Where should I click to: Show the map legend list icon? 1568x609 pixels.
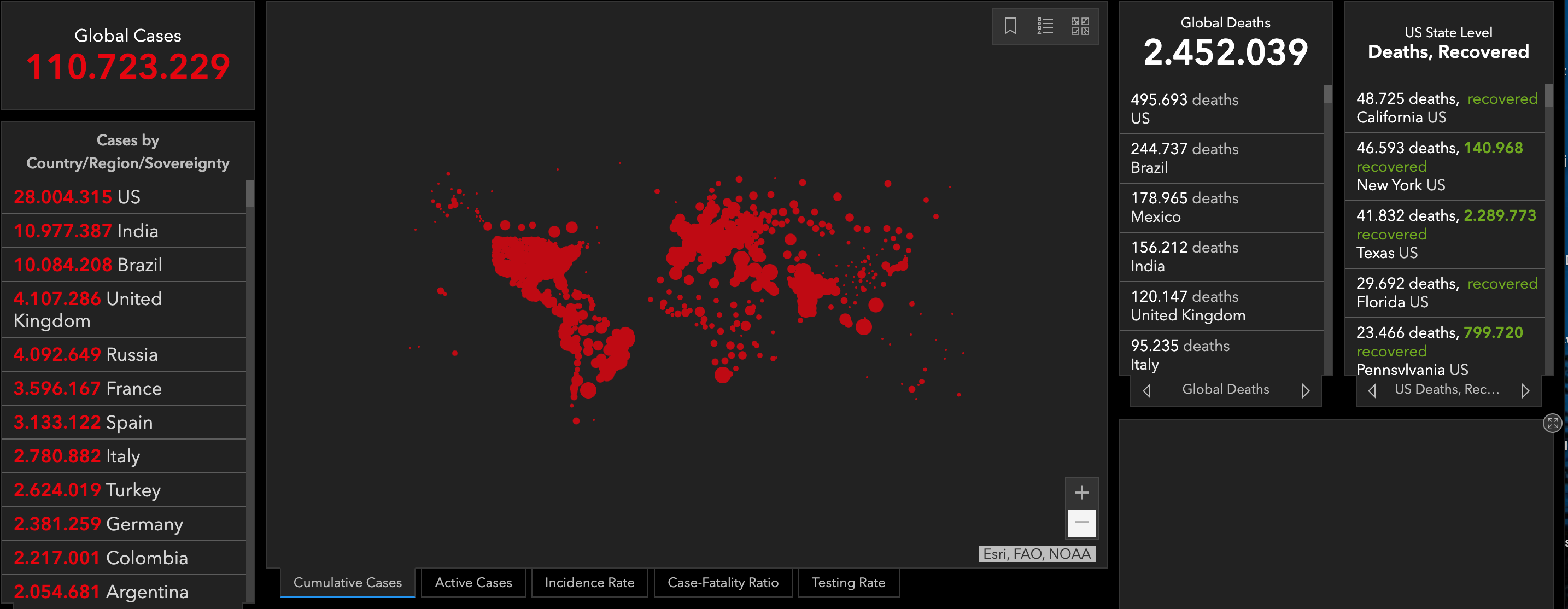coord(1045,26)
